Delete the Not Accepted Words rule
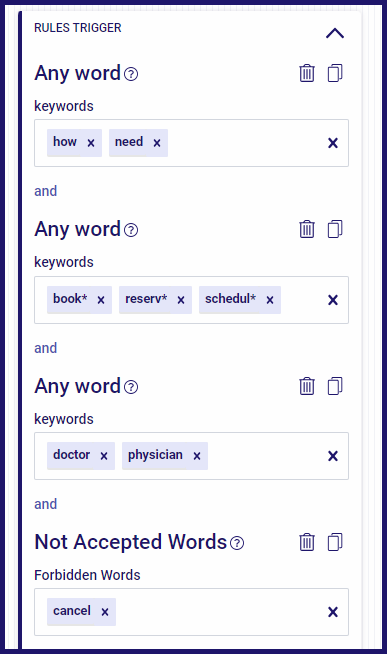Viewport: 387px width, 654px height. pos(307,542)
